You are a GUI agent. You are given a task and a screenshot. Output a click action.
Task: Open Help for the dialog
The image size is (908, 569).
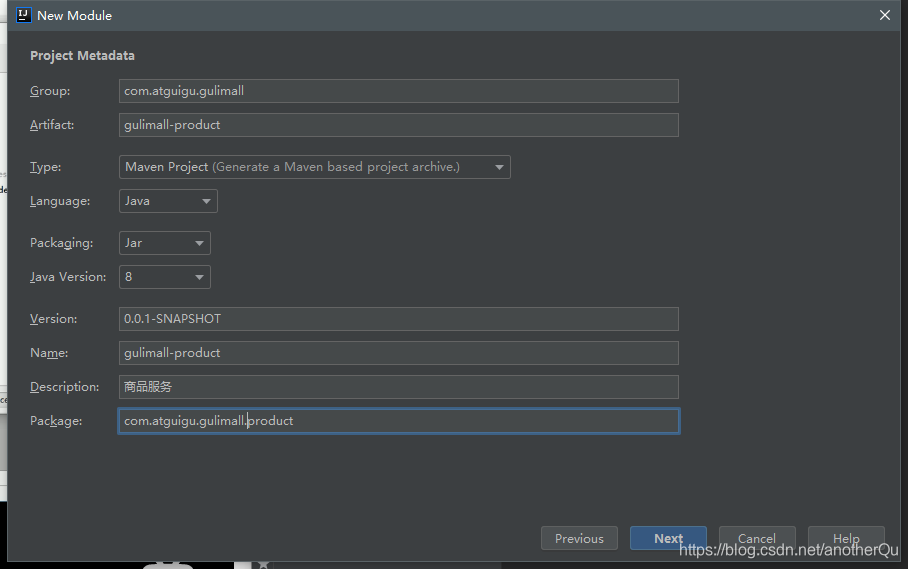pos(846,538)
